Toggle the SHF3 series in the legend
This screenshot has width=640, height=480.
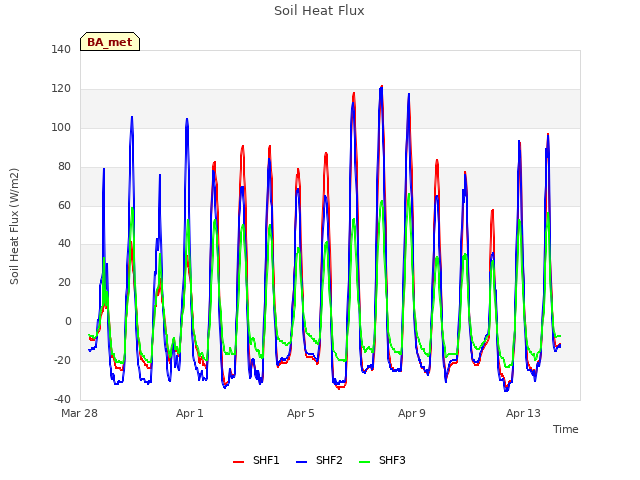[x=382, y=460]
